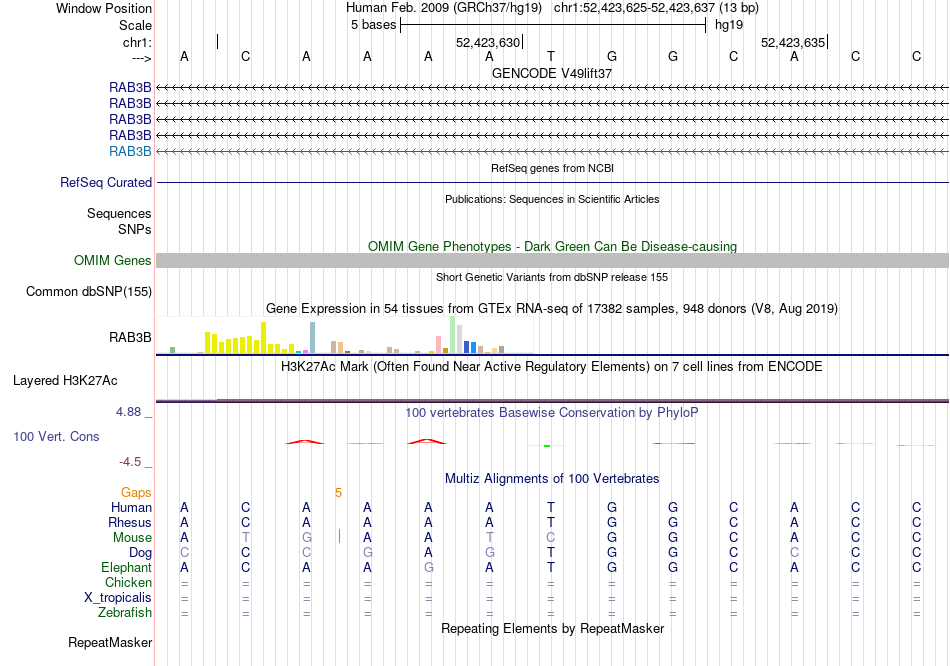Click the Common dbSNP(155) track label
The image size is (950, 666).
[x=89, y=291]
